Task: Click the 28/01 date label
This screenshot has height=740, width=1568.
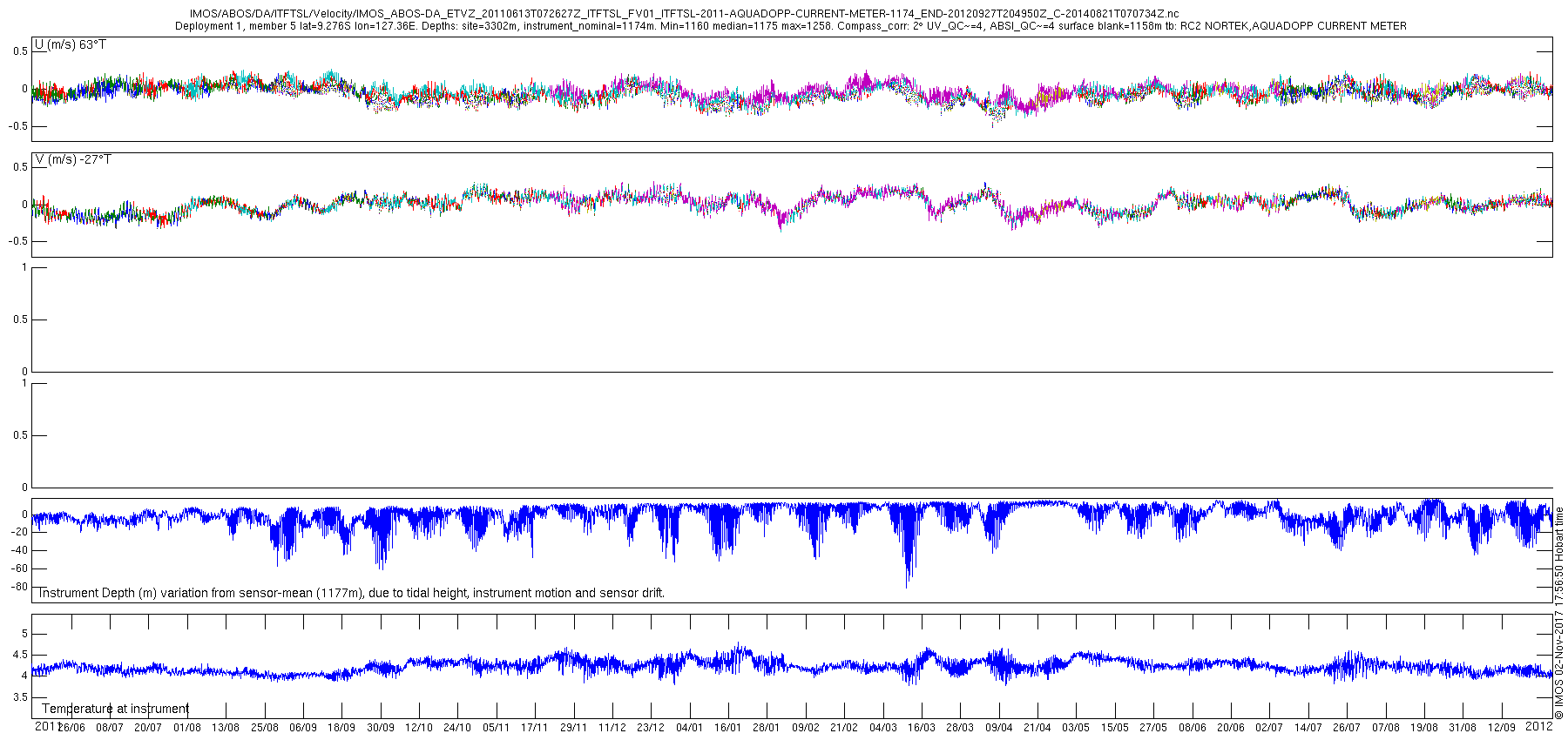Action: tap(767, 728)
